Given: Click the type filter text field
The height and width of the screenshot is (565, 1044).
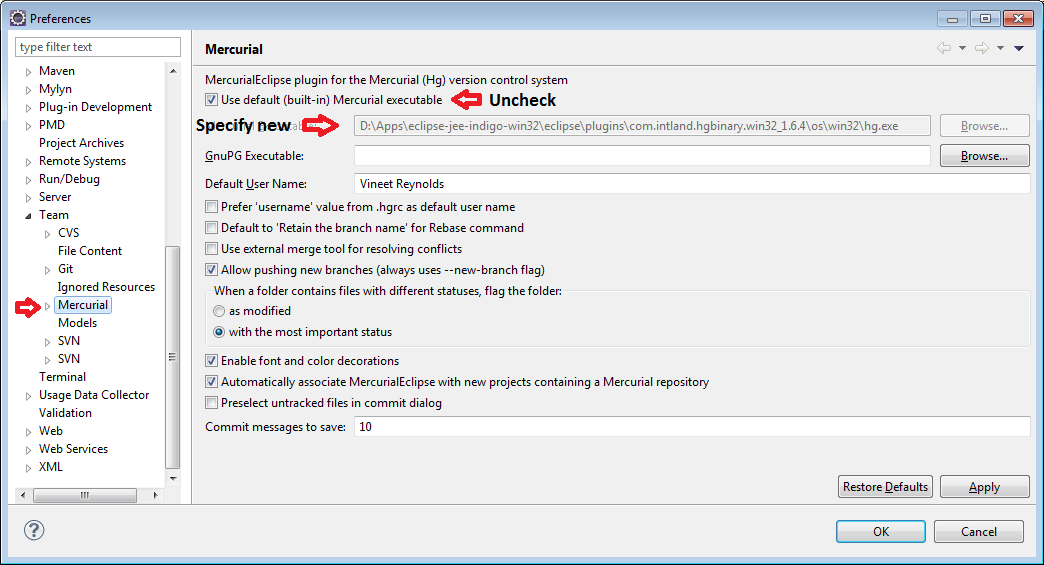Looking at the screenshot, I should pos(98,47).
